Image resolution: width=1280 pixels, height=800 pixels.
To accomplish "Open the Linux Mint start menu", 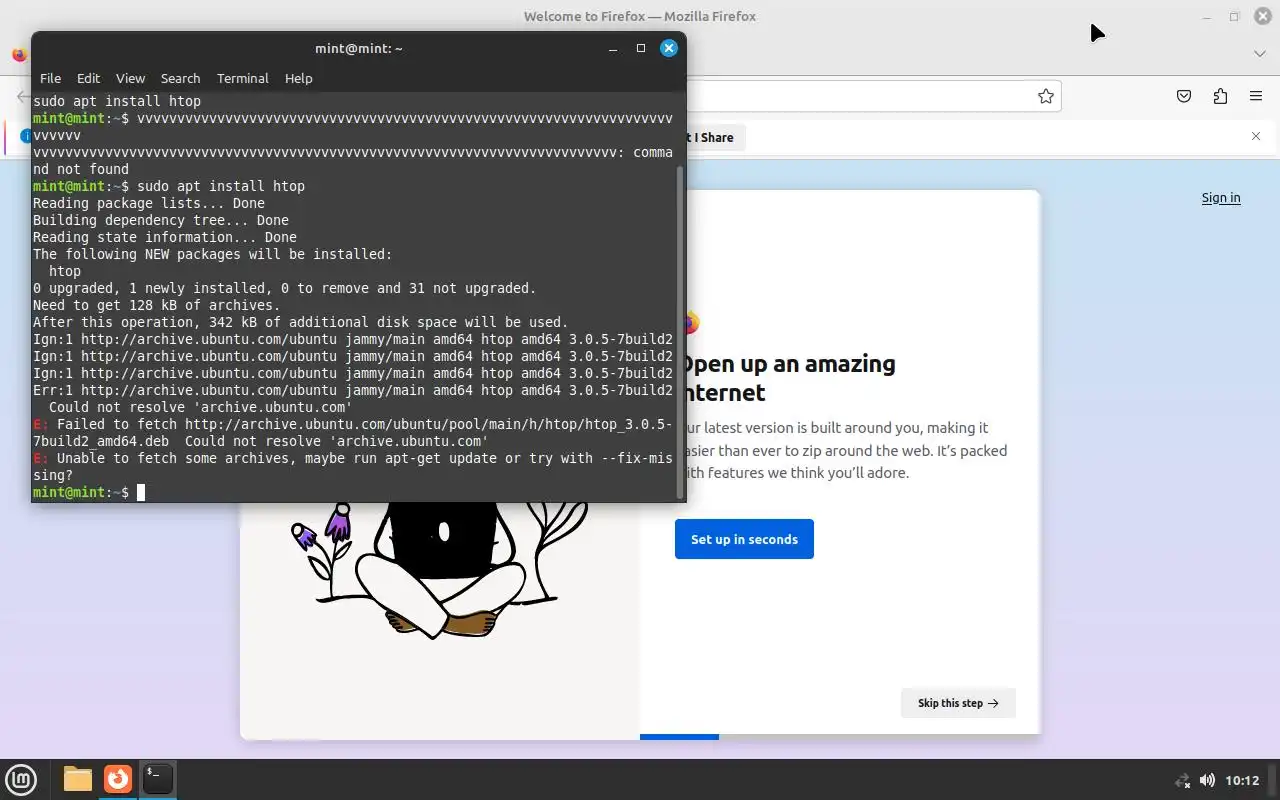I will pos(21,779).
